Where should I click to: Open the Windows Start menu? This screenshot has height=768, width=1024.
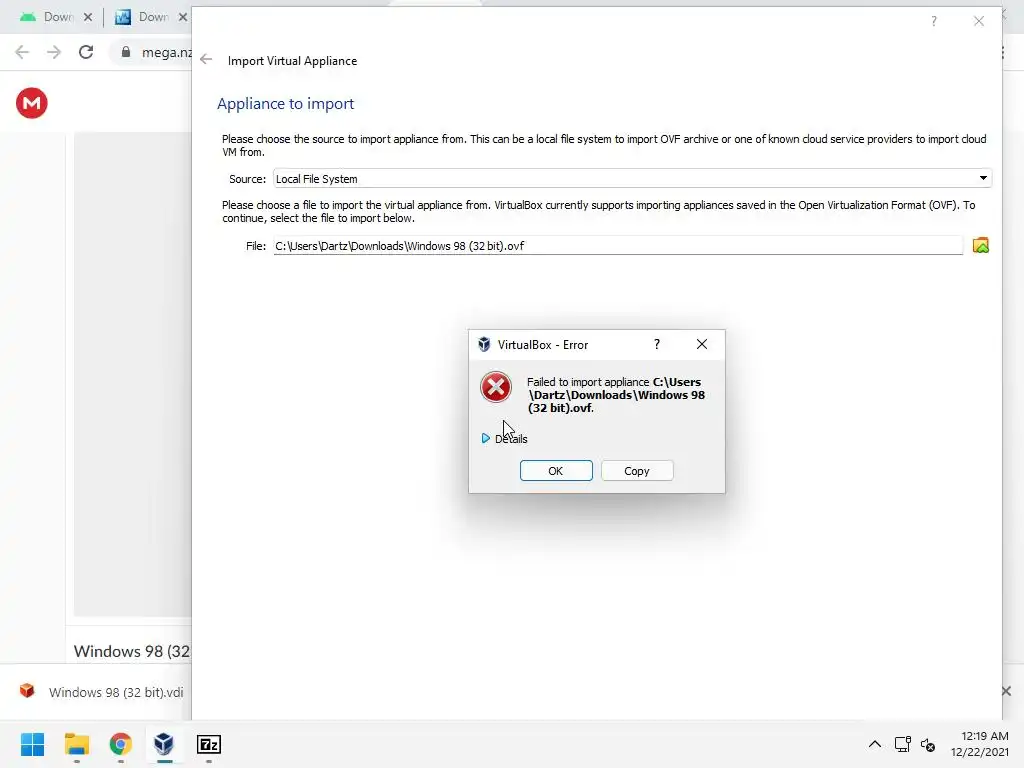point(33,744)
